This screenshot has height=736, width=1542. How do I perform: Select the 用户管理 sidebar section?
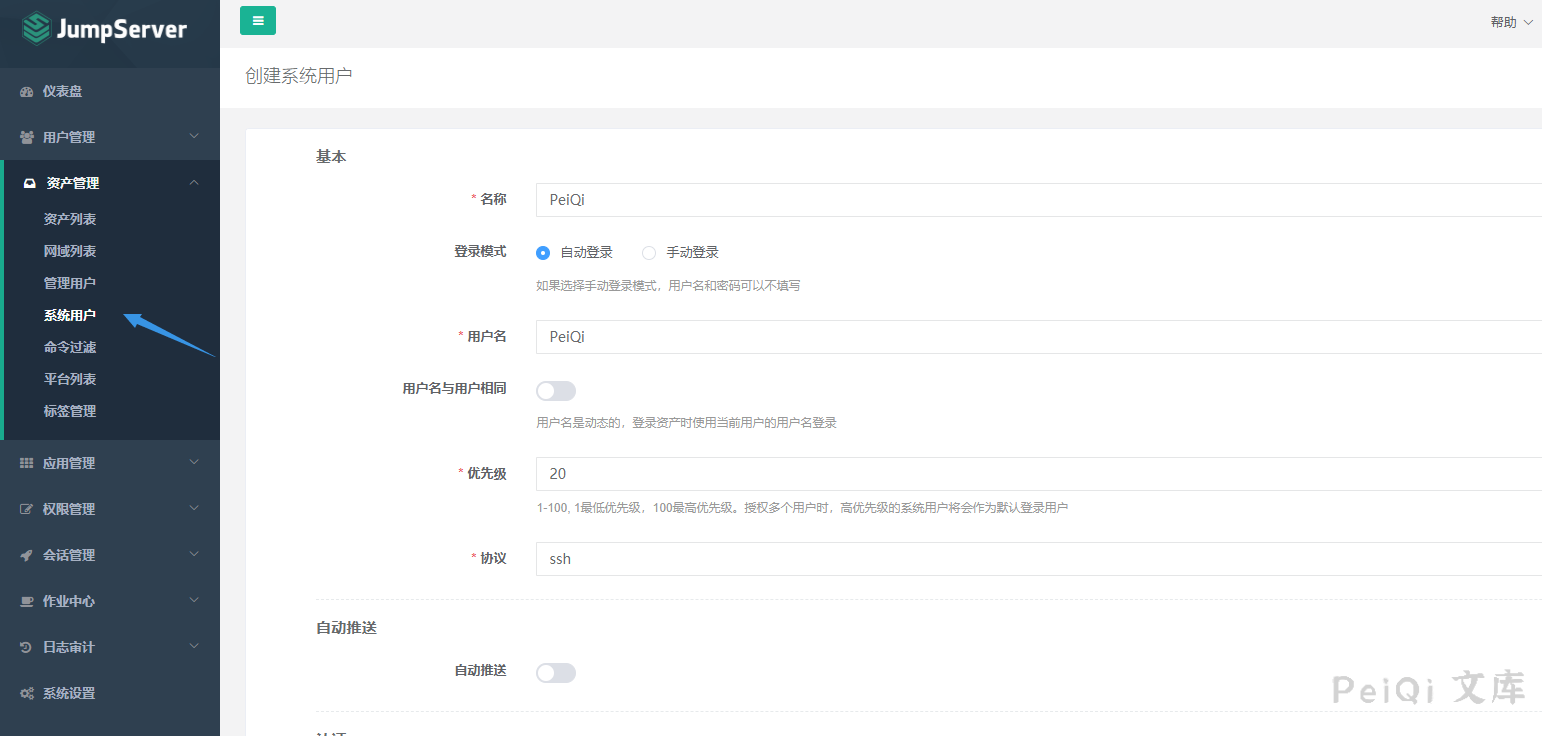coord(71,137)
